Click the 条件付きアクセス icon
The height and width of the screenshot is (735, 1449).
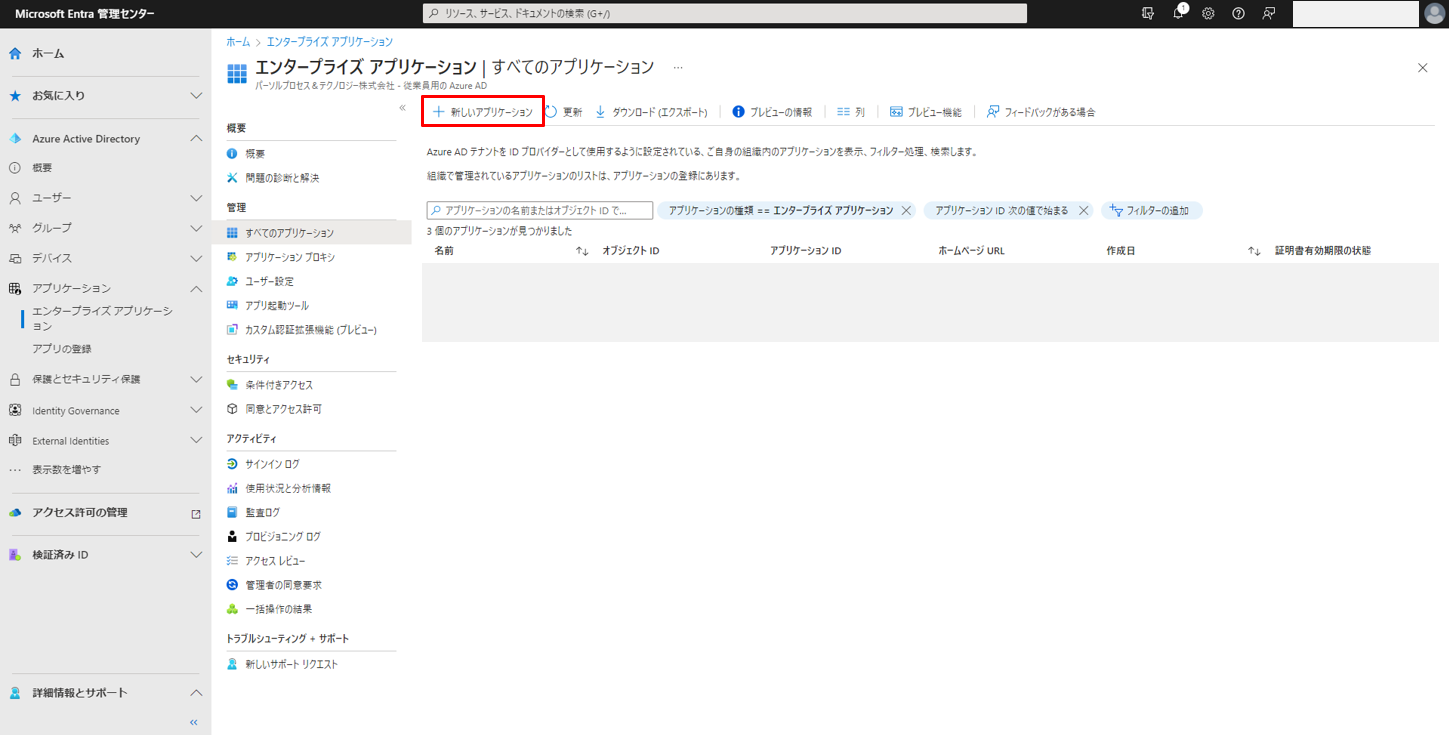click(232, 384)
